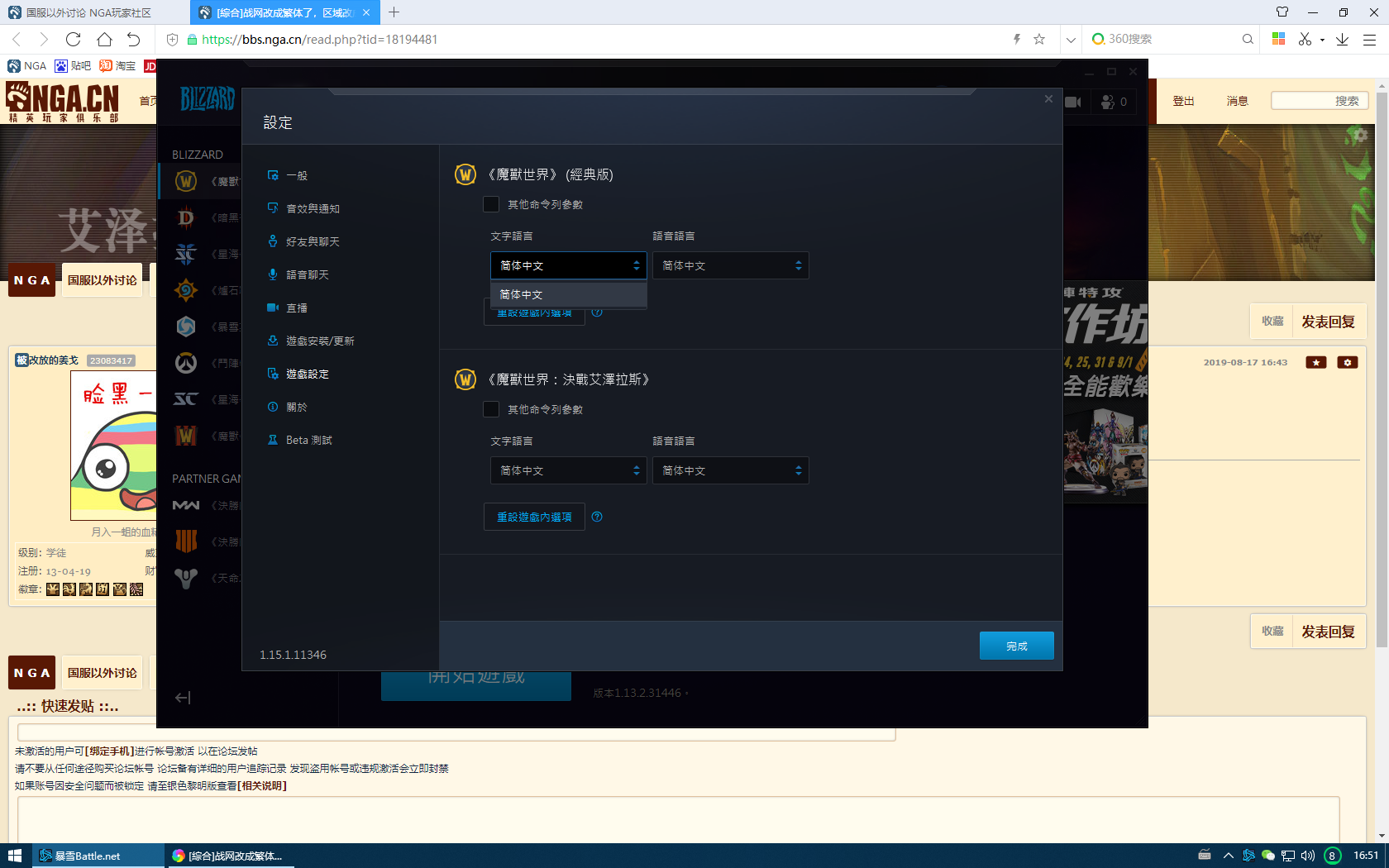Screen dimensions: 1389x868
Task: Open the browser main menu icon
Action: point(1369,39)
